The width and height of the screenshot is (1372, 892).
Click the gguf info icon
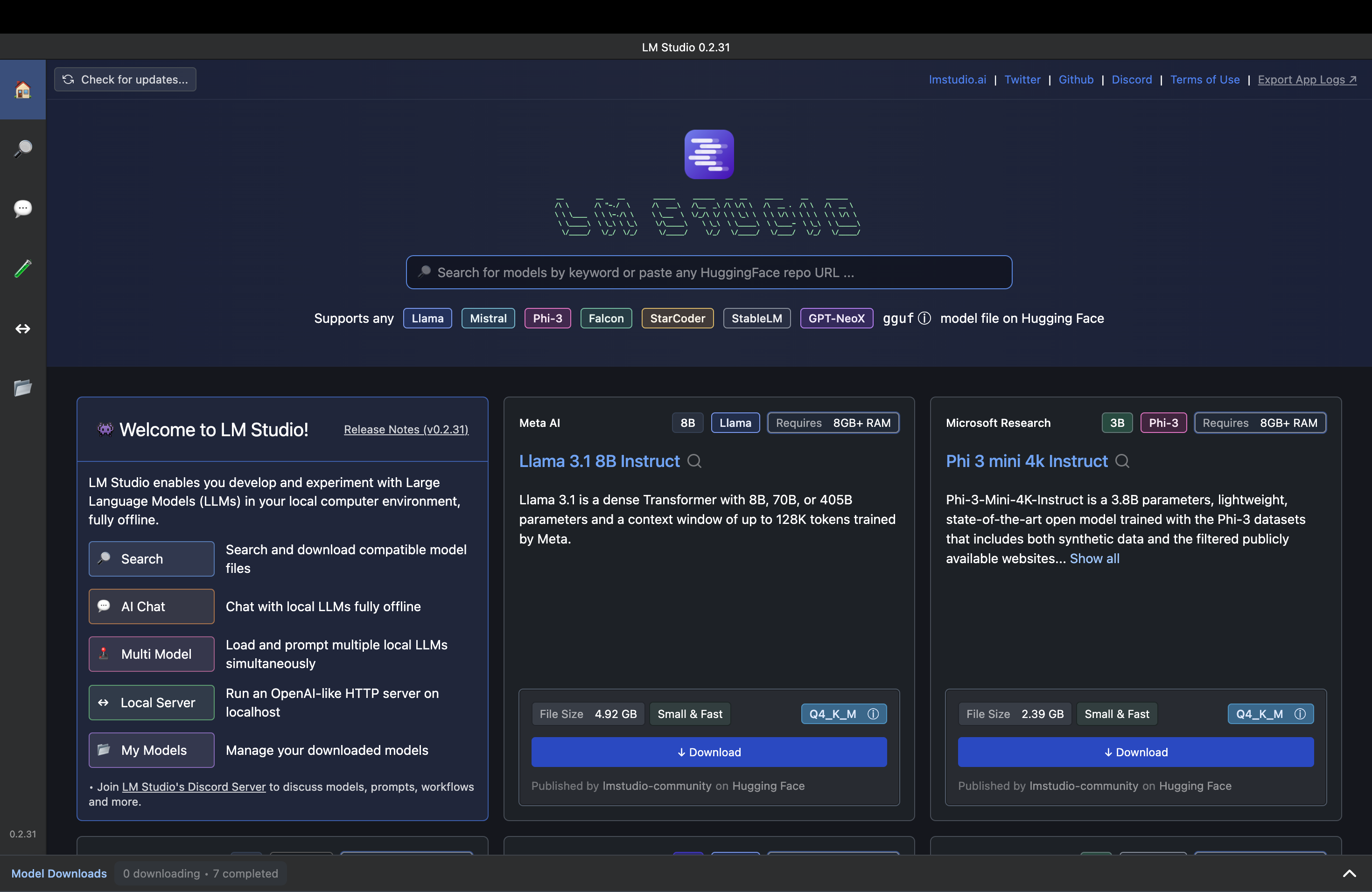924,318
